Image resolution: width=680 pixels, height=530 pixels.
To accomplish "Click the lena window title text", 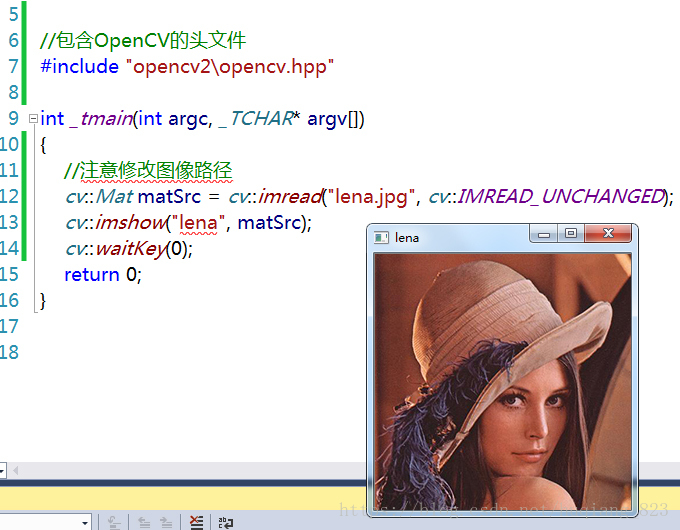I will (x=407, y=238).
